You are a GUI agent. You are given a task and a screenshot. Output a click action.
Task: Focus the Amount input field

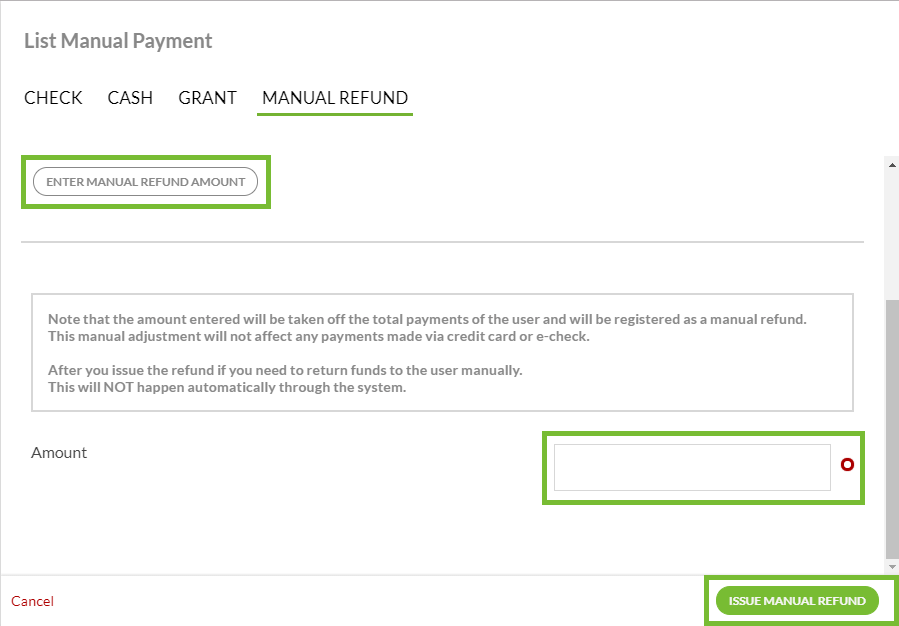[692, 468]
